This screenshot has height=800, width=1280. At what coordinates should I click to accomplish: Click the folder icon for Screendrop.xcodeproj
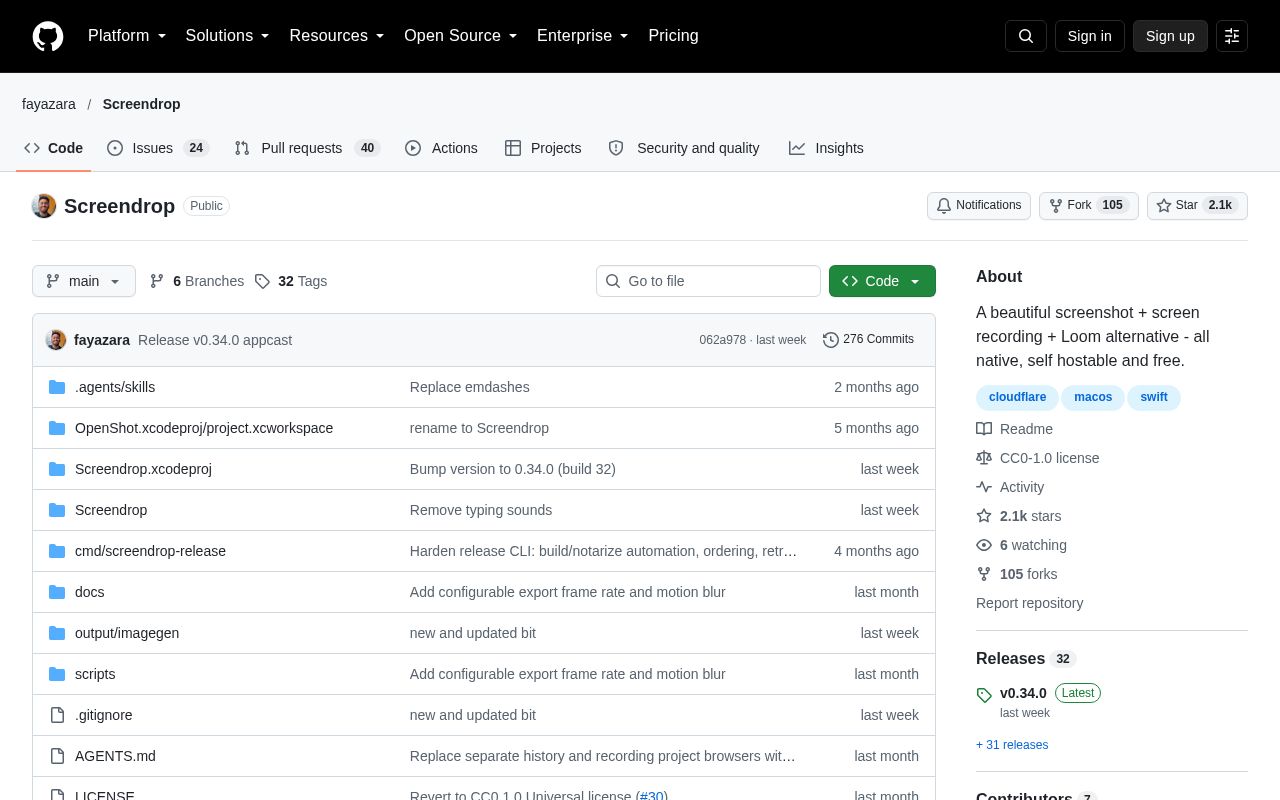57,469
